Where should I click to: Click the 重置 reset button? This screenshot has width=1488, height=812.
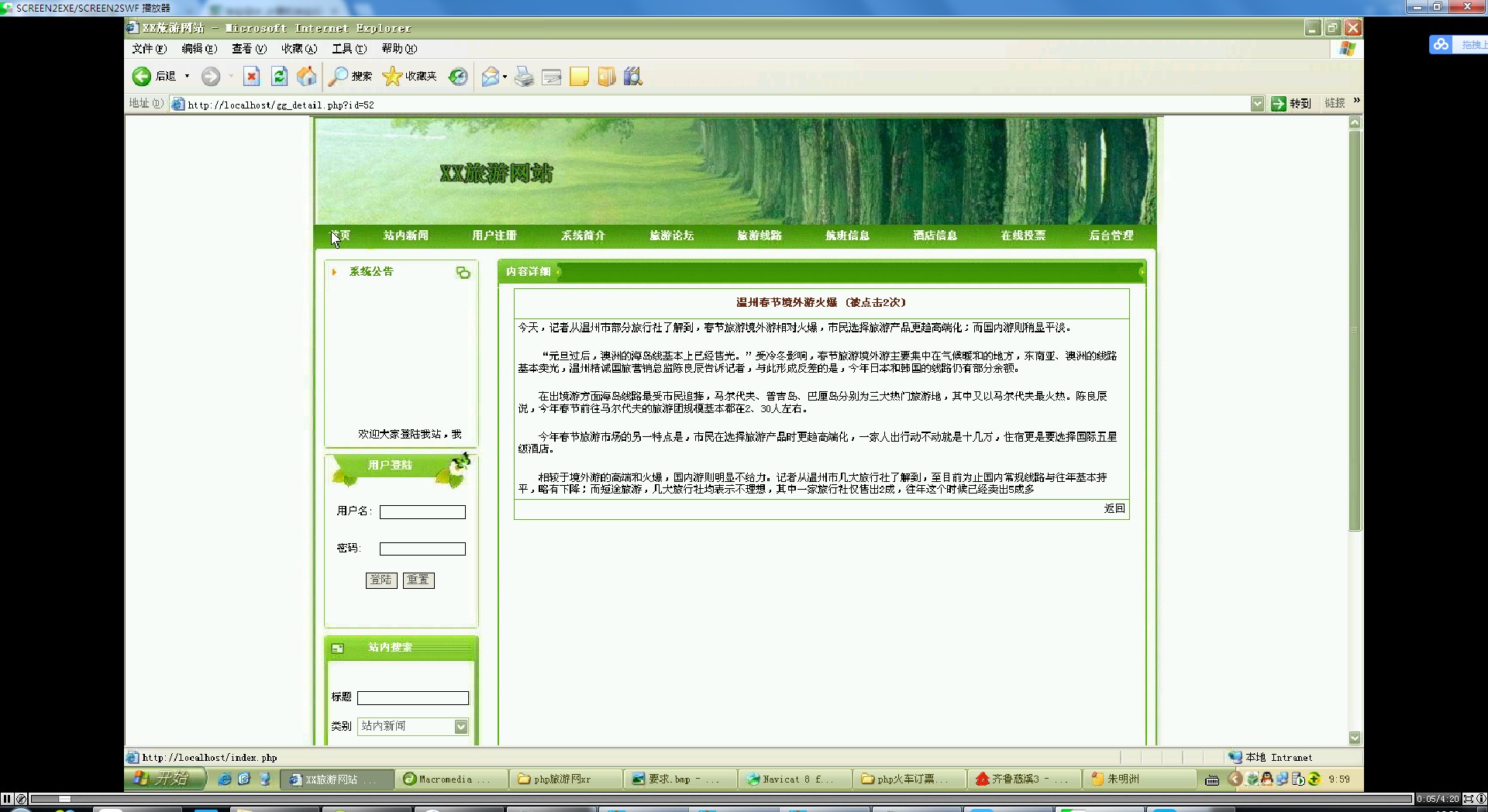pyautogui.click(x=418, y=580)
